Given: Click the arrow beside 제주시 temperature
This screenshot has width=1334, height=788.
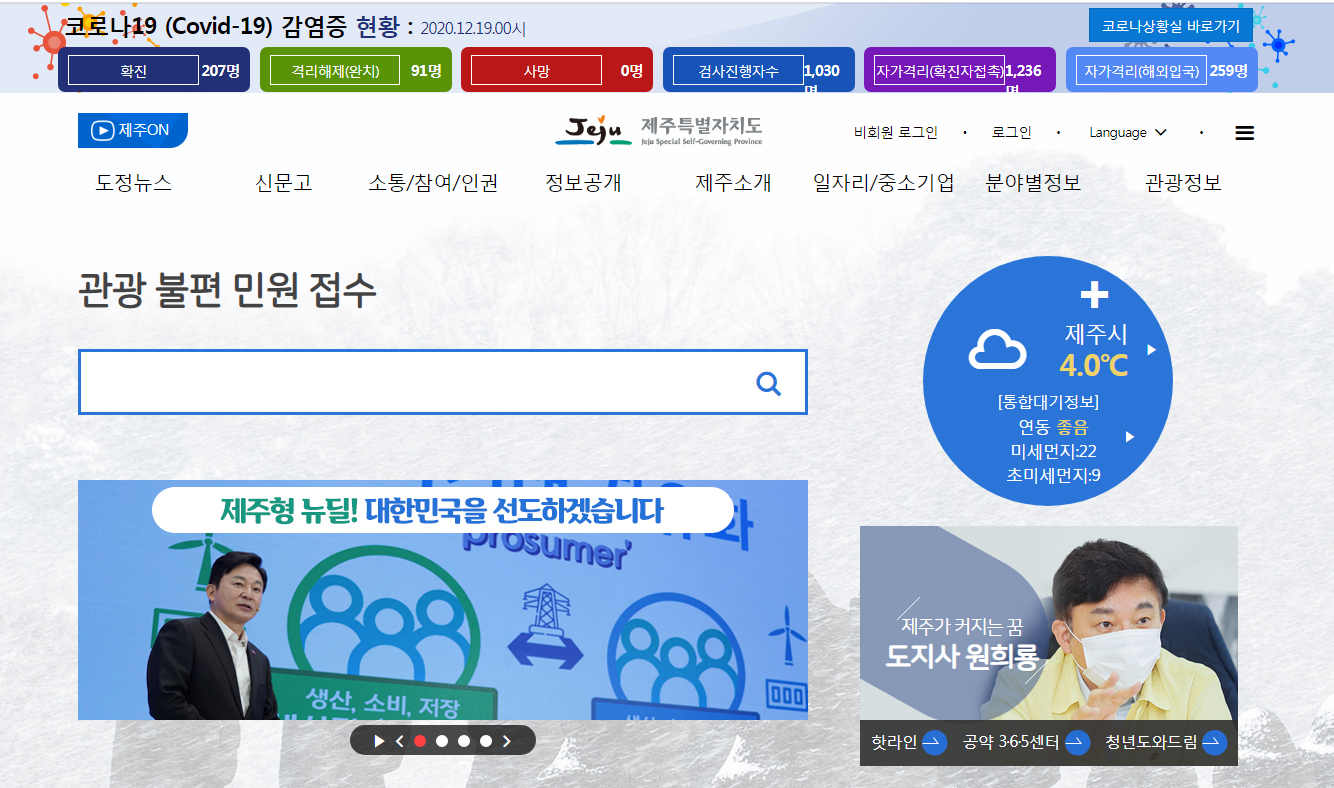Looking at the screenshot, I should tap(1151, 350).
